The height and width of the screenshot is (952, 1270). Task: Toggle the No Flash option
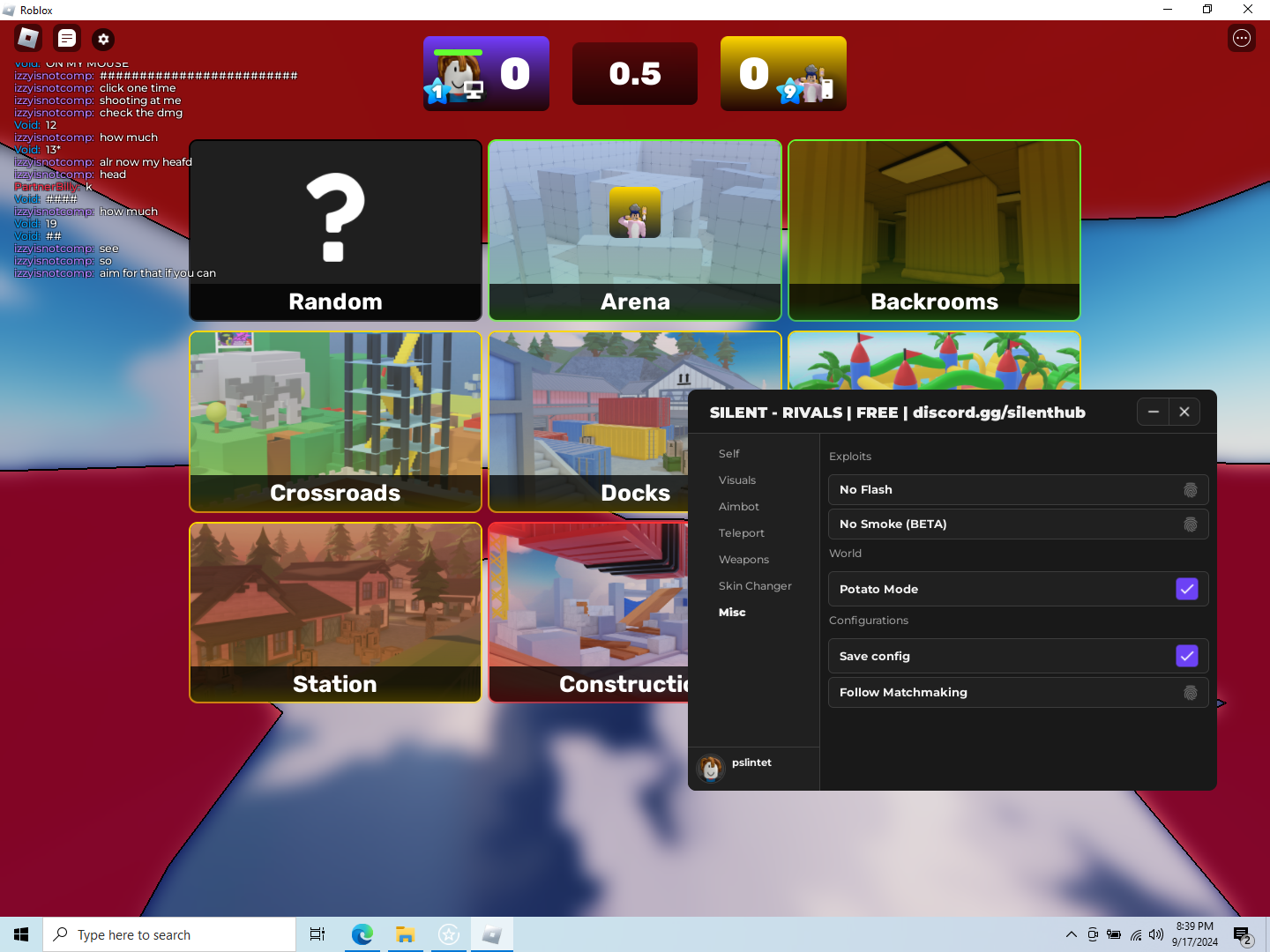pos(1018,490)
